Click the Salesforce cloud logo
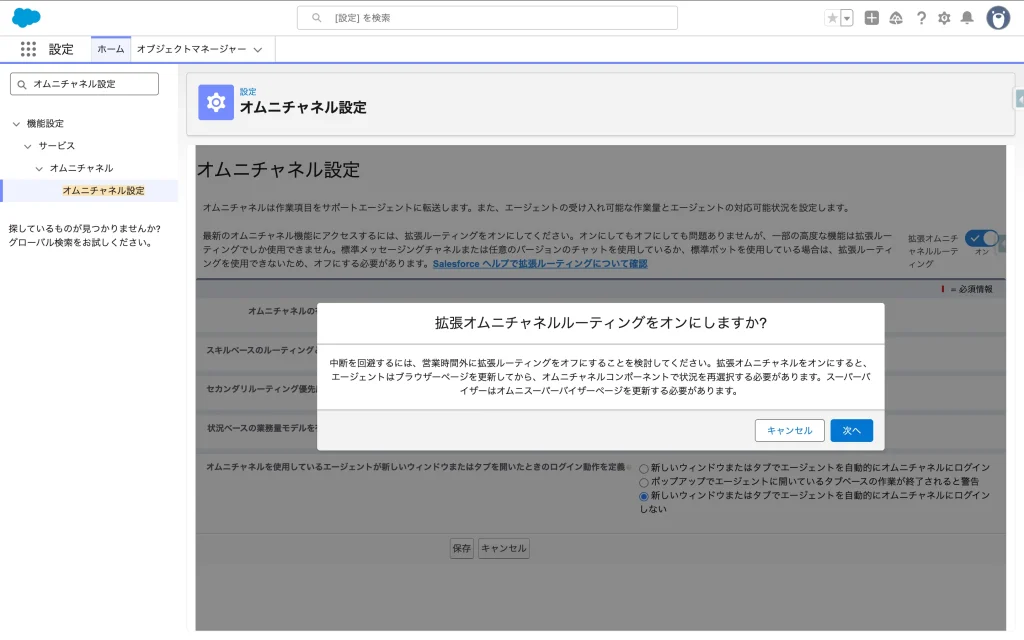The image size is (1024, 640). [x=26, y=18]
